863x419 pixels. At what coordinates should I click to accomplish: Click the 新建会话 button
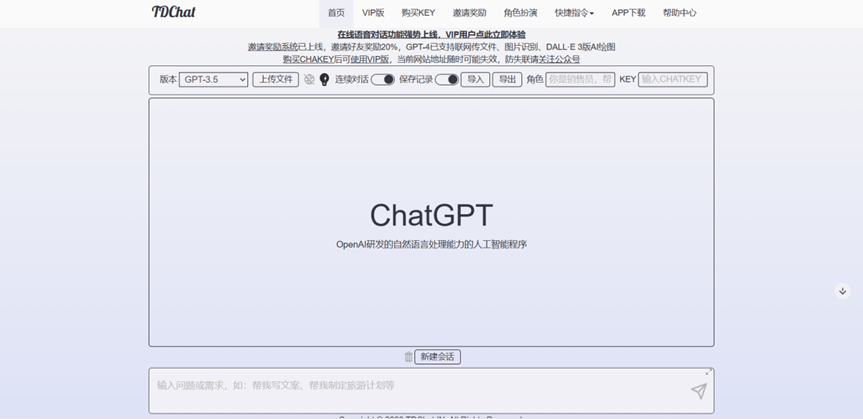click(438, 357)
